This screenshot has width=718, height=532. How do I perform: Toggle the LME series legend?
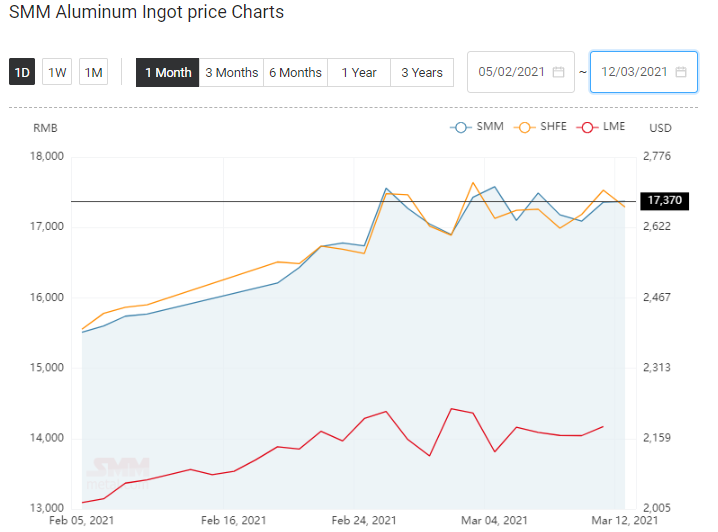tap(601, 127)
